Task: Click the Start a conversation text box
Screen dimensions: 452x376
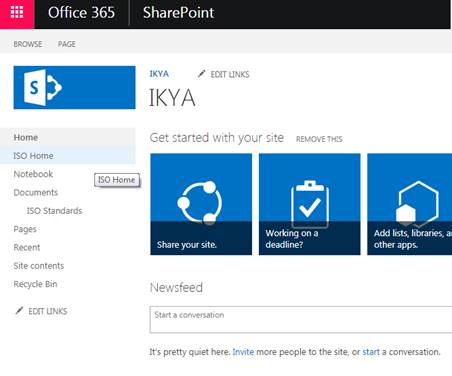Action: (301, 319)
